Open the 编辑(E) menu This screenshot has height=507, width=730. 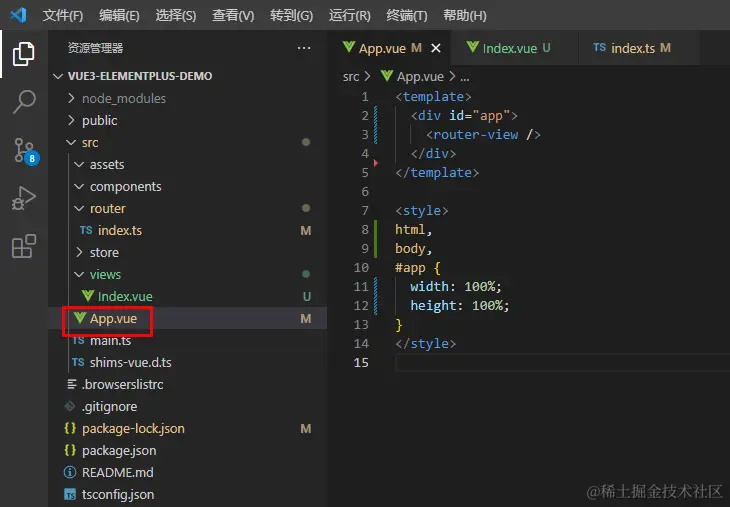[119, 15]
